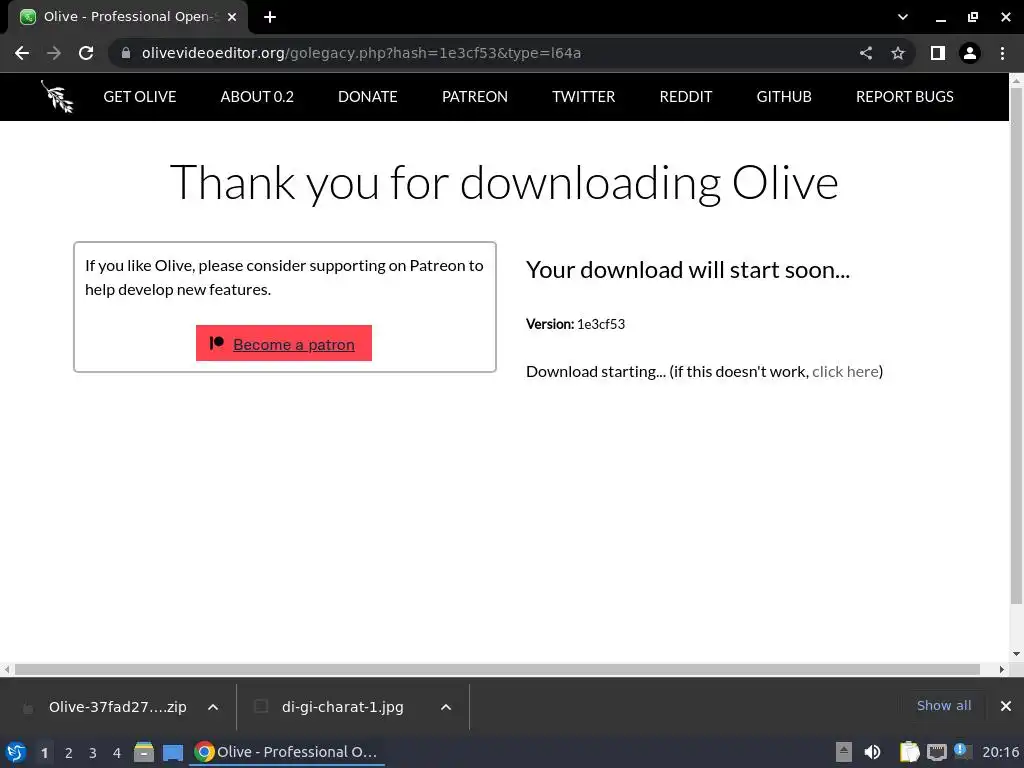Click the Version 1e3cf53 text
This screenshot has height=768, width=1024.
coord(575,324)
